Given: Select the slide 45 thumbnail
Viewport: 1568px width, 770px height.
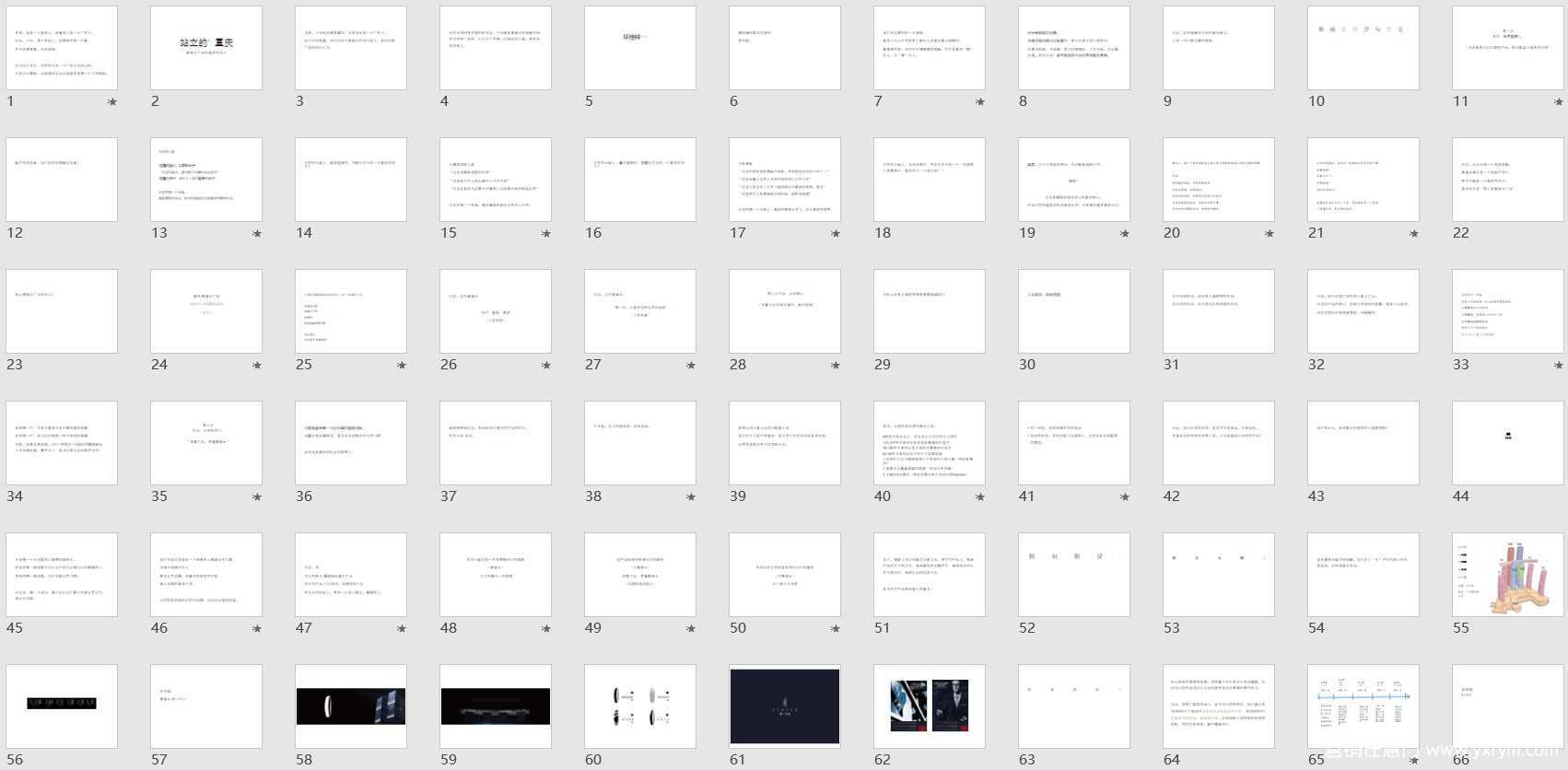Looking at the screenshot, I should click(62, 575).
